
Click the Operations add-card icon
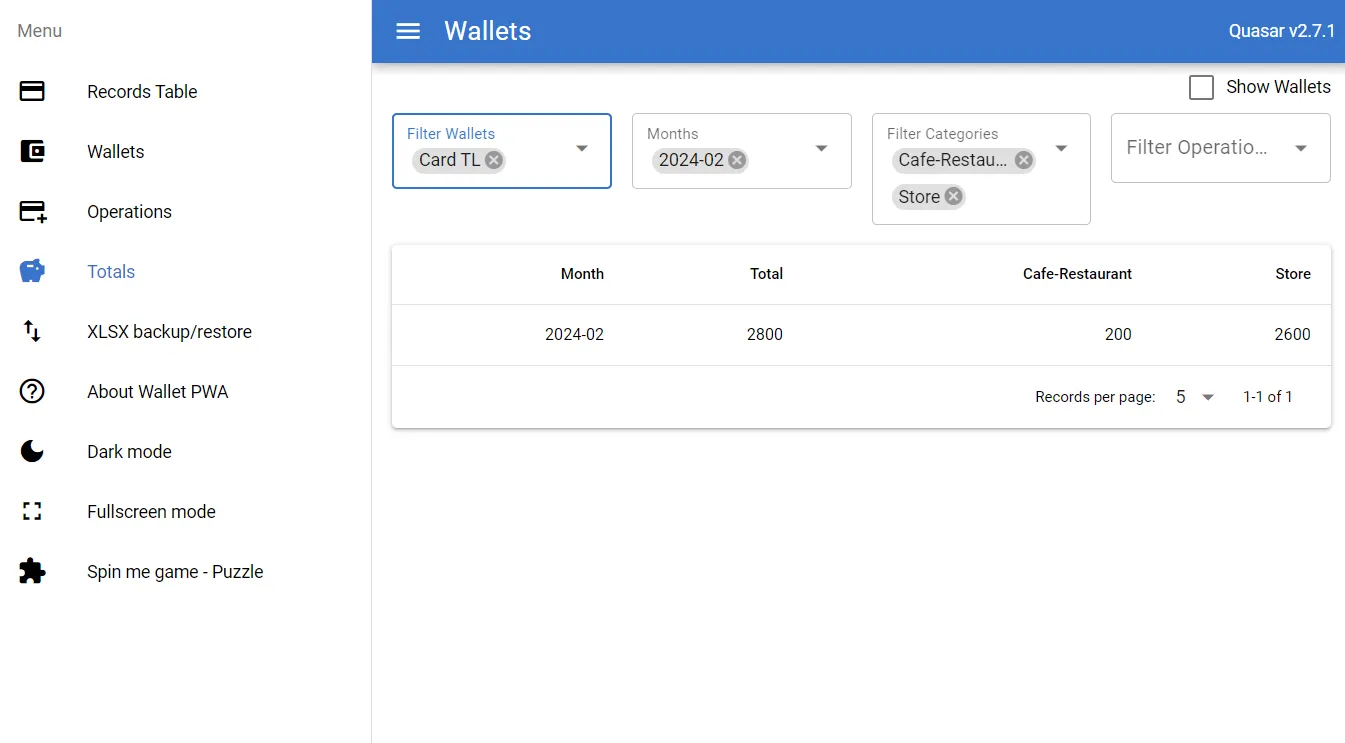click(32, 212)
